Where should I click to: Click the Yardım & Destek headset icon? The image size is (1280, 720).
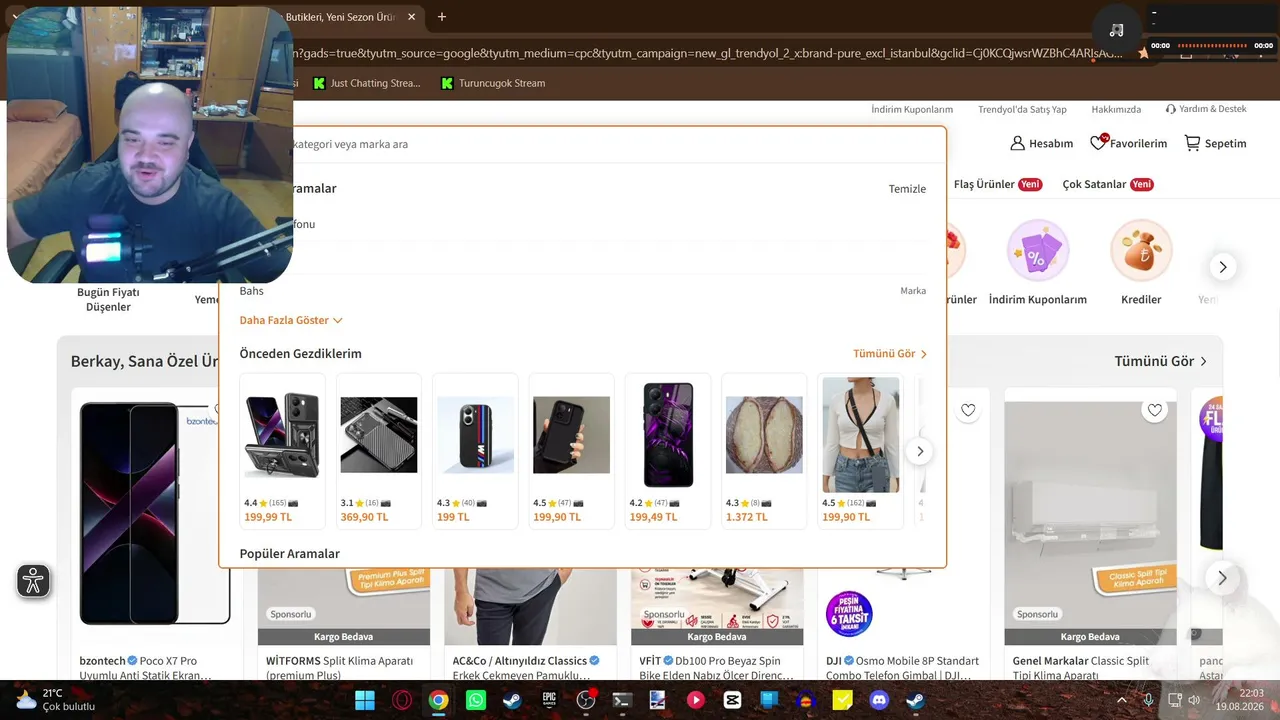click(x=1170, y=109)
